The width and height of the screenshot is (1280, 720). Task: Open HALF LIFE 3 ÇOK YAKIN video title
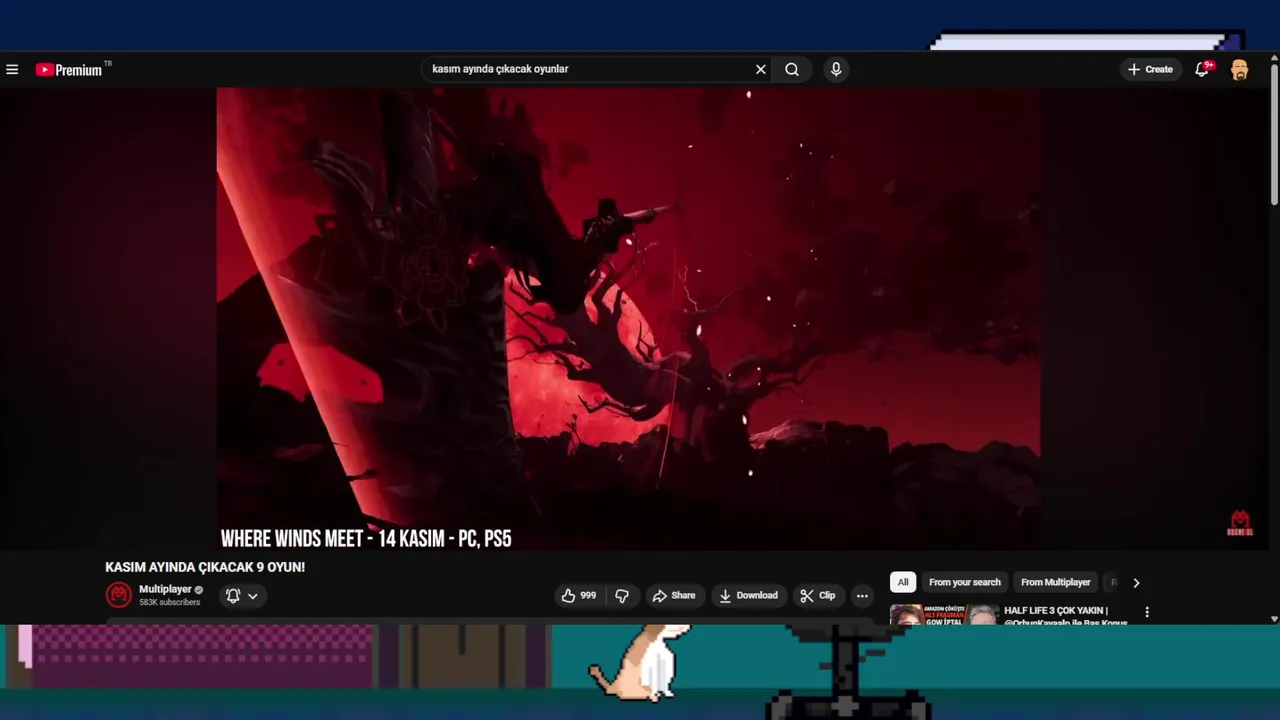pyautogui.click(x=1065, y=616)
